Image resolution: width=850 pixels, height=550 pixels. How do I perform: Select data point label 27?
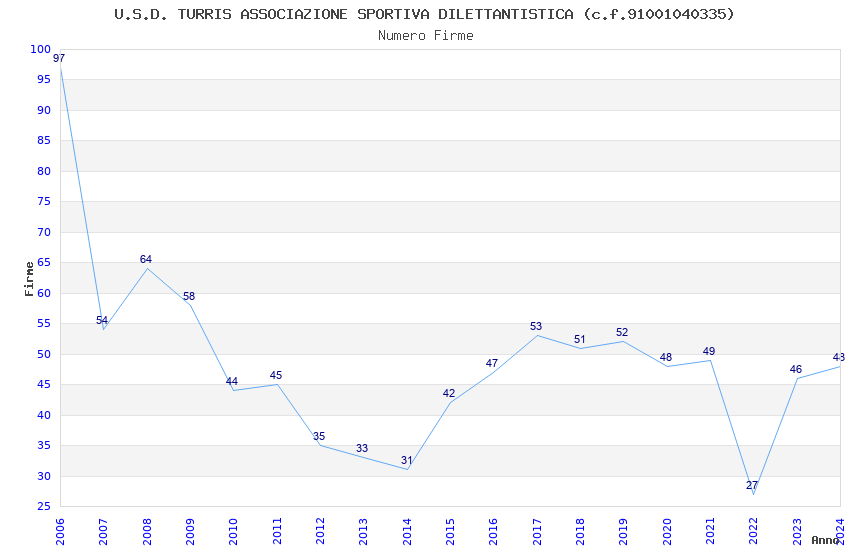(752, 486)
